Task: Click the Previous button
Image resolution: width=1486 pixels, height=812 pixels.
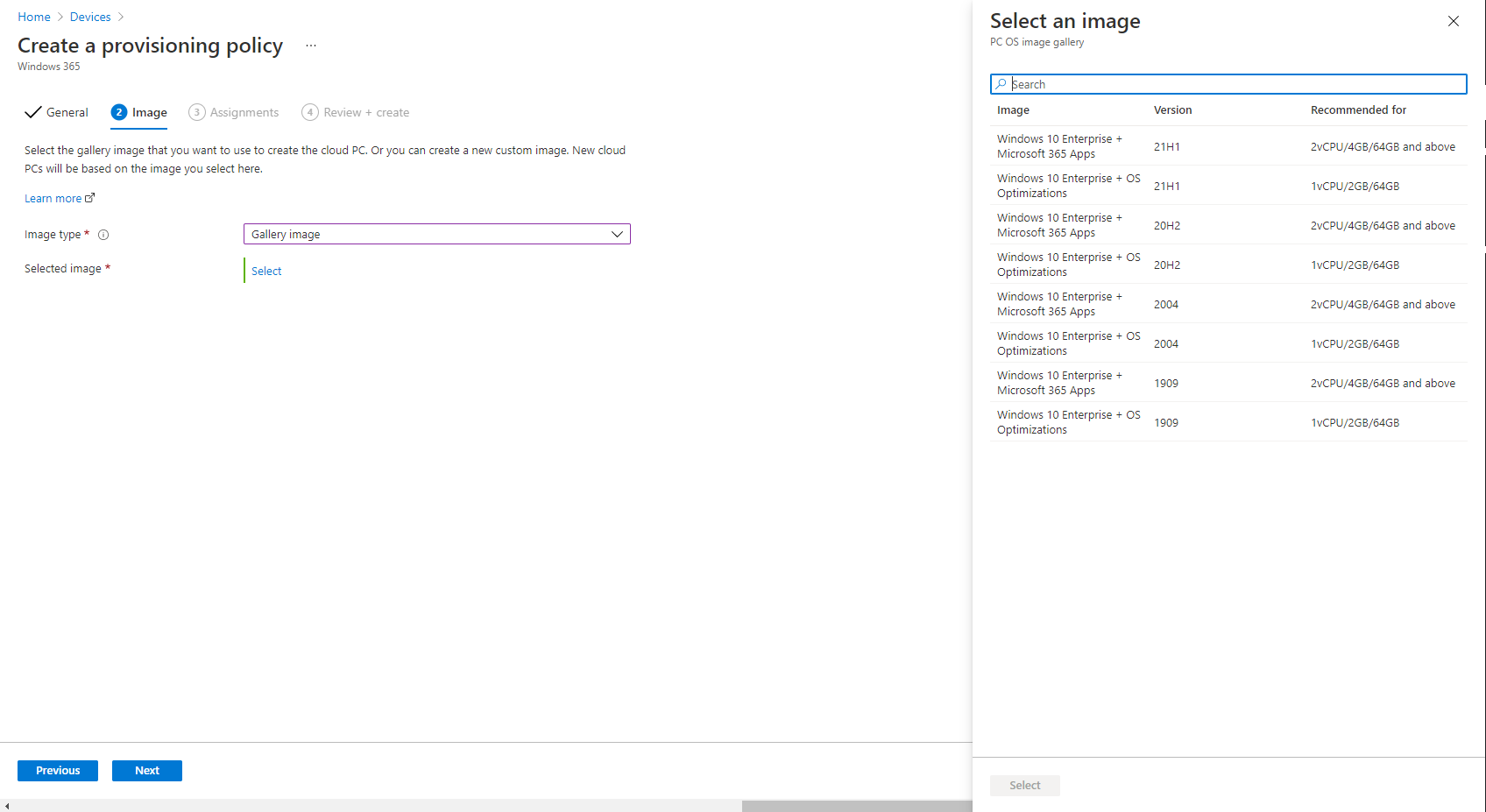Action: pyautogui.click(x=58, y=771)
